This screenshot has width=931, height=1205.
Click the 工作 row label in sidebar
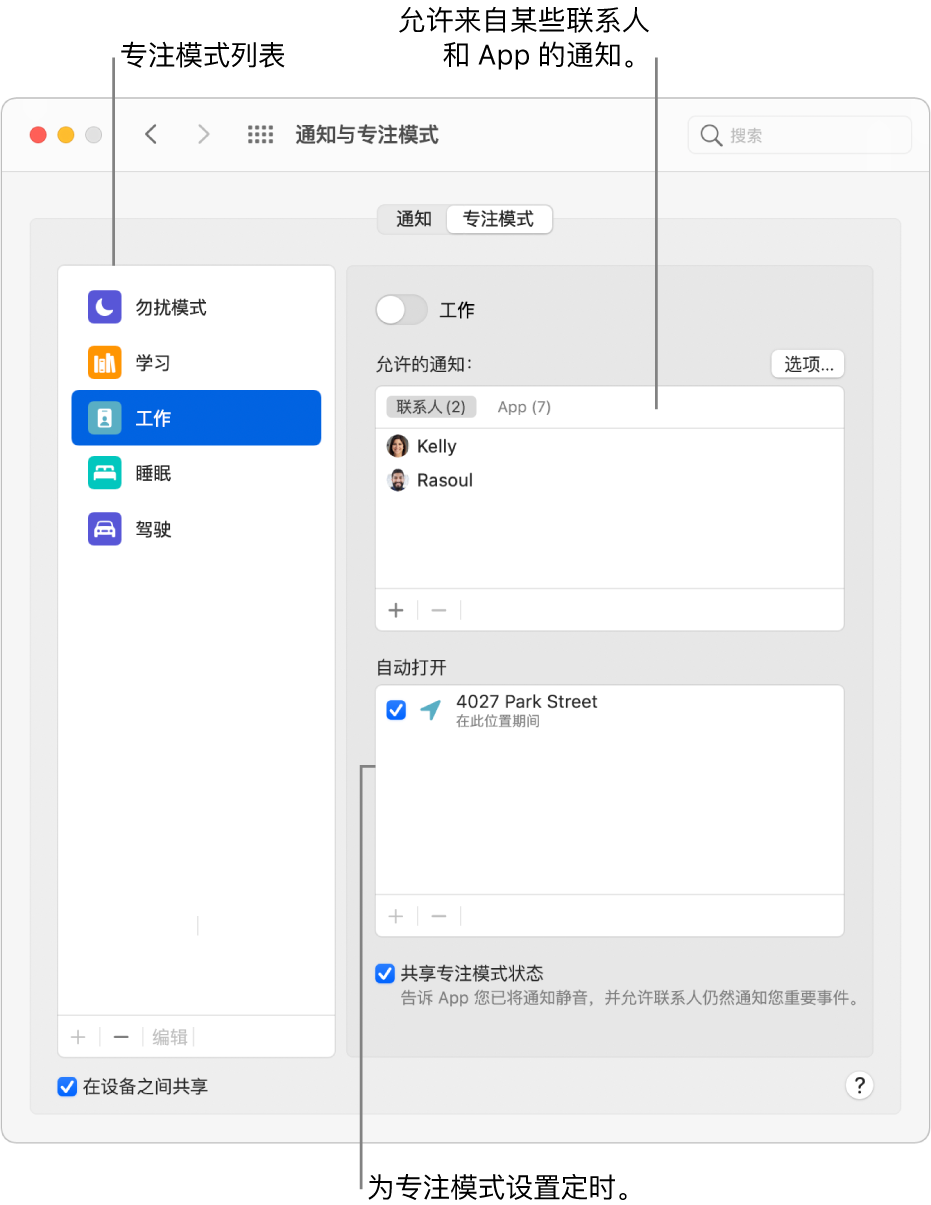153,418
